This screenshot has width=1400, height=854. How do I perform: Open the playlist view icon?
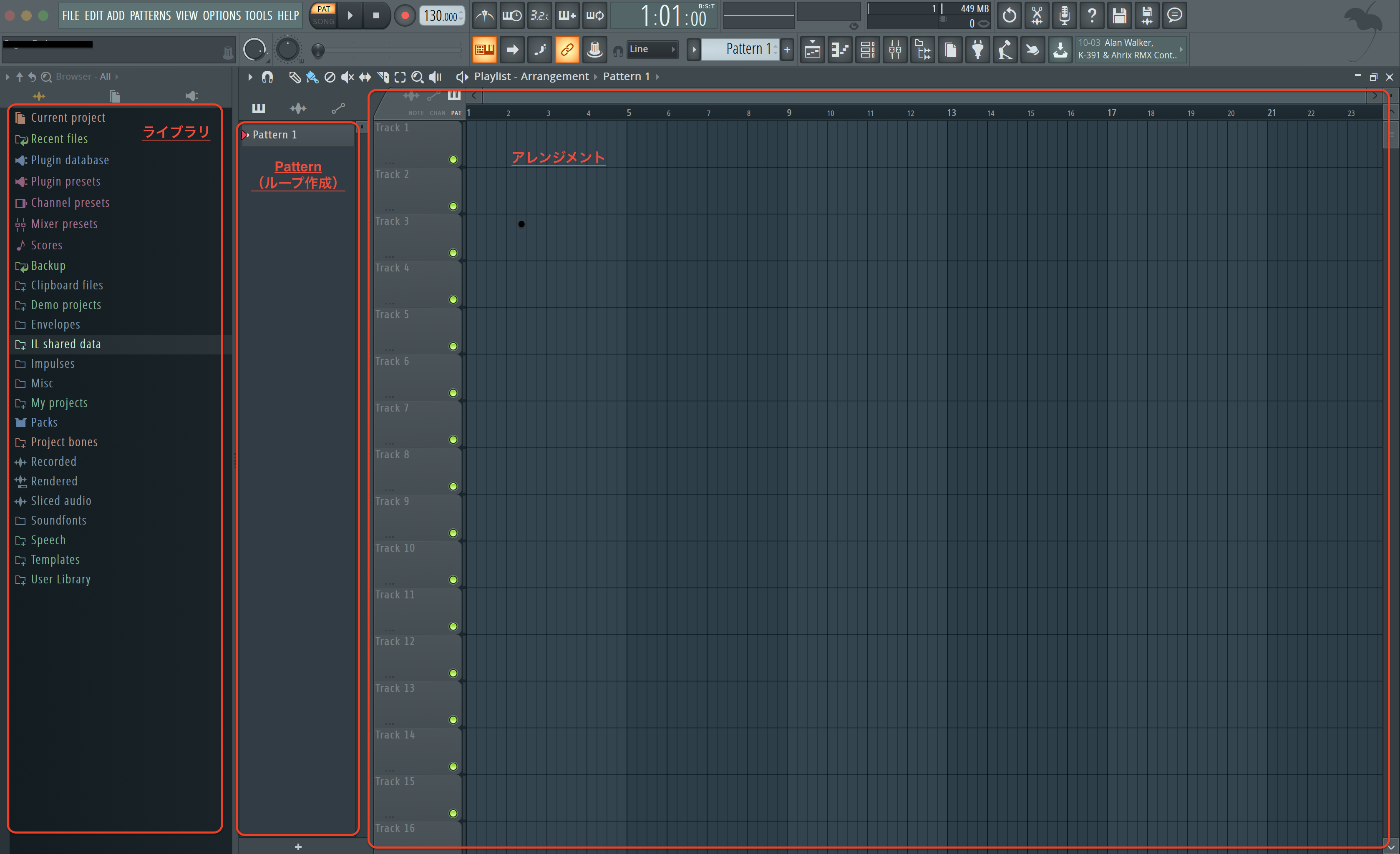(813, 49)
